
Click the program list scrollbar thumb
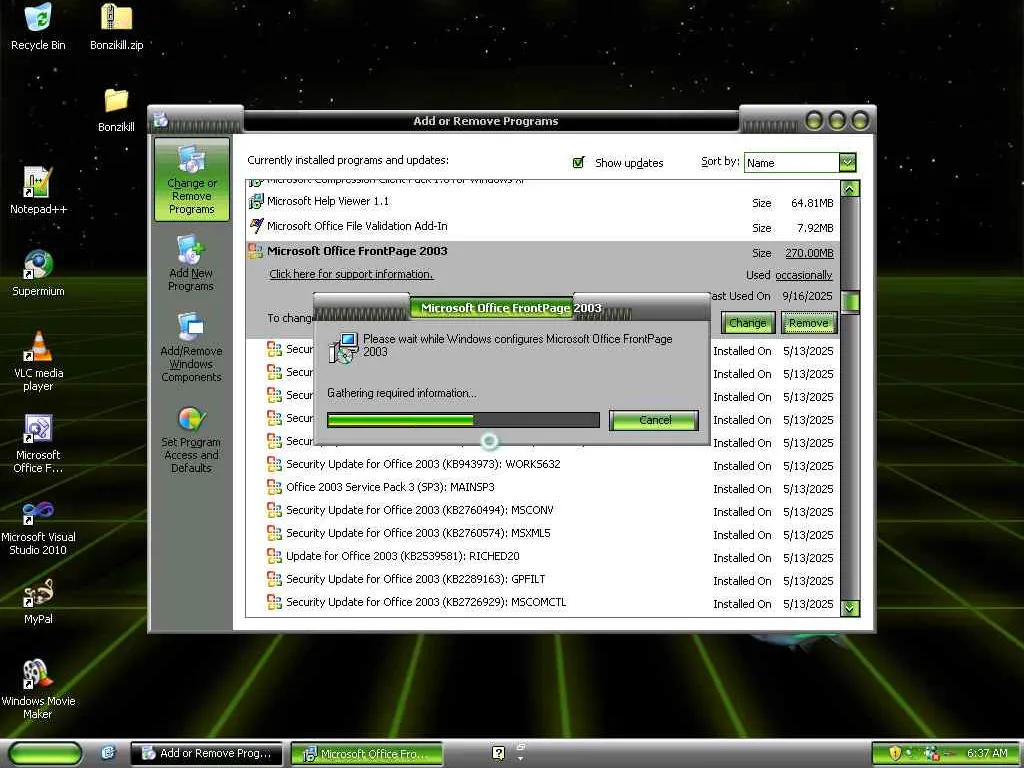point(850,302)
